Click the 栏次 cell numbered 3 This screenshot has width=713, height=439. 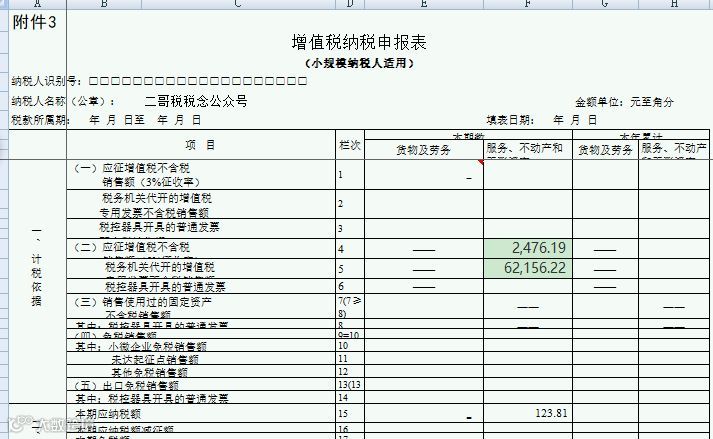tap(350, 229)
